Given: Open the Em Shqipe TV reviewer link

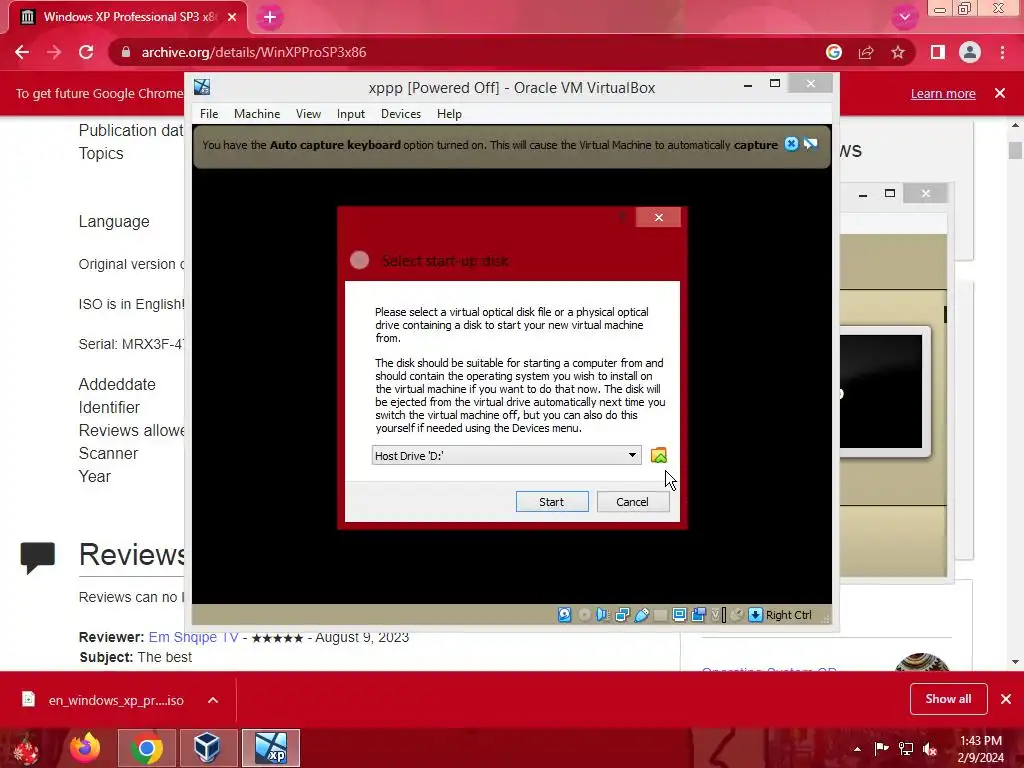Looking at the screenshot, I should (x=193, y=637).
